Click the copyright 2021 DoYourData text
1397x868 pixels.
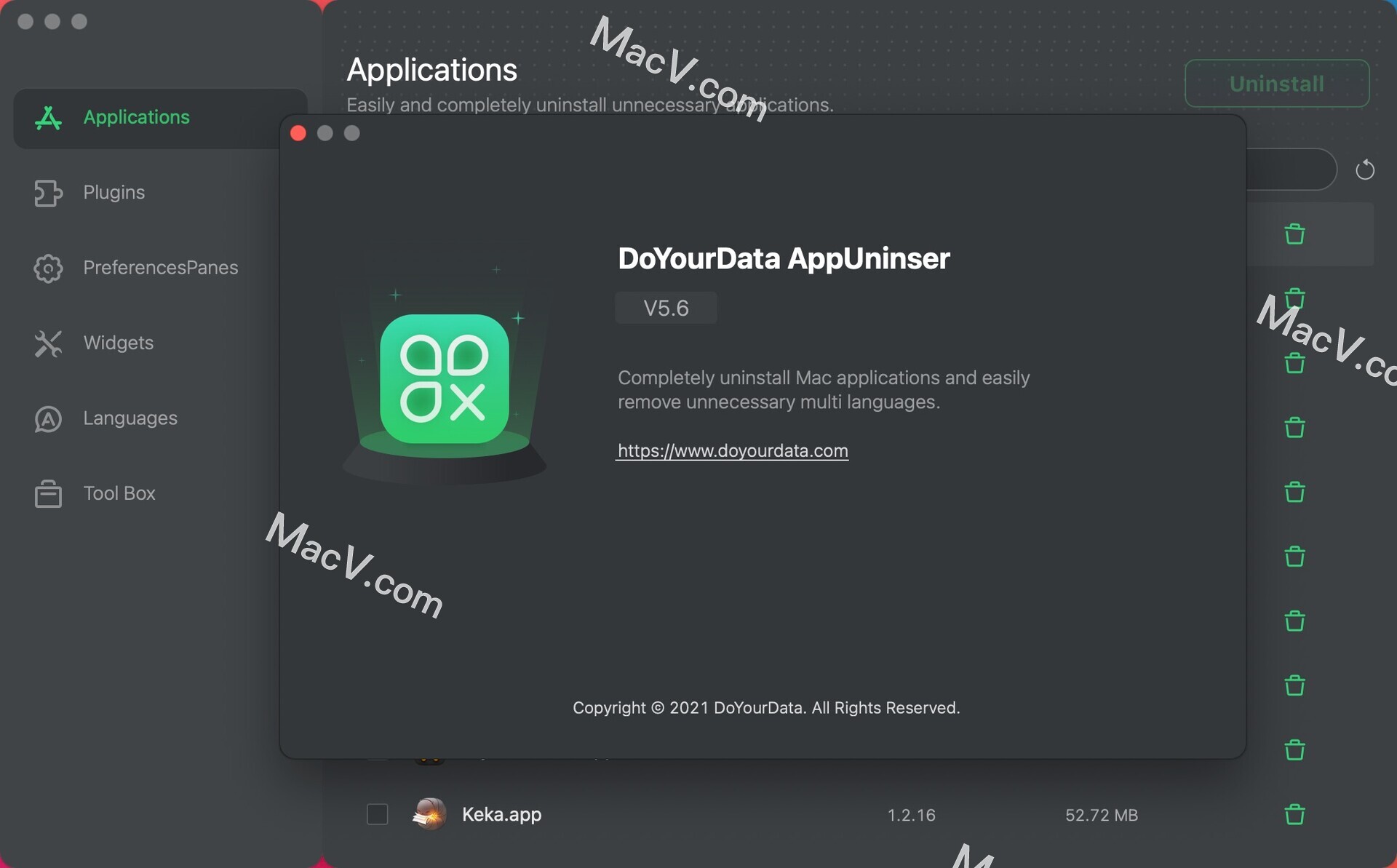[766, 708]
